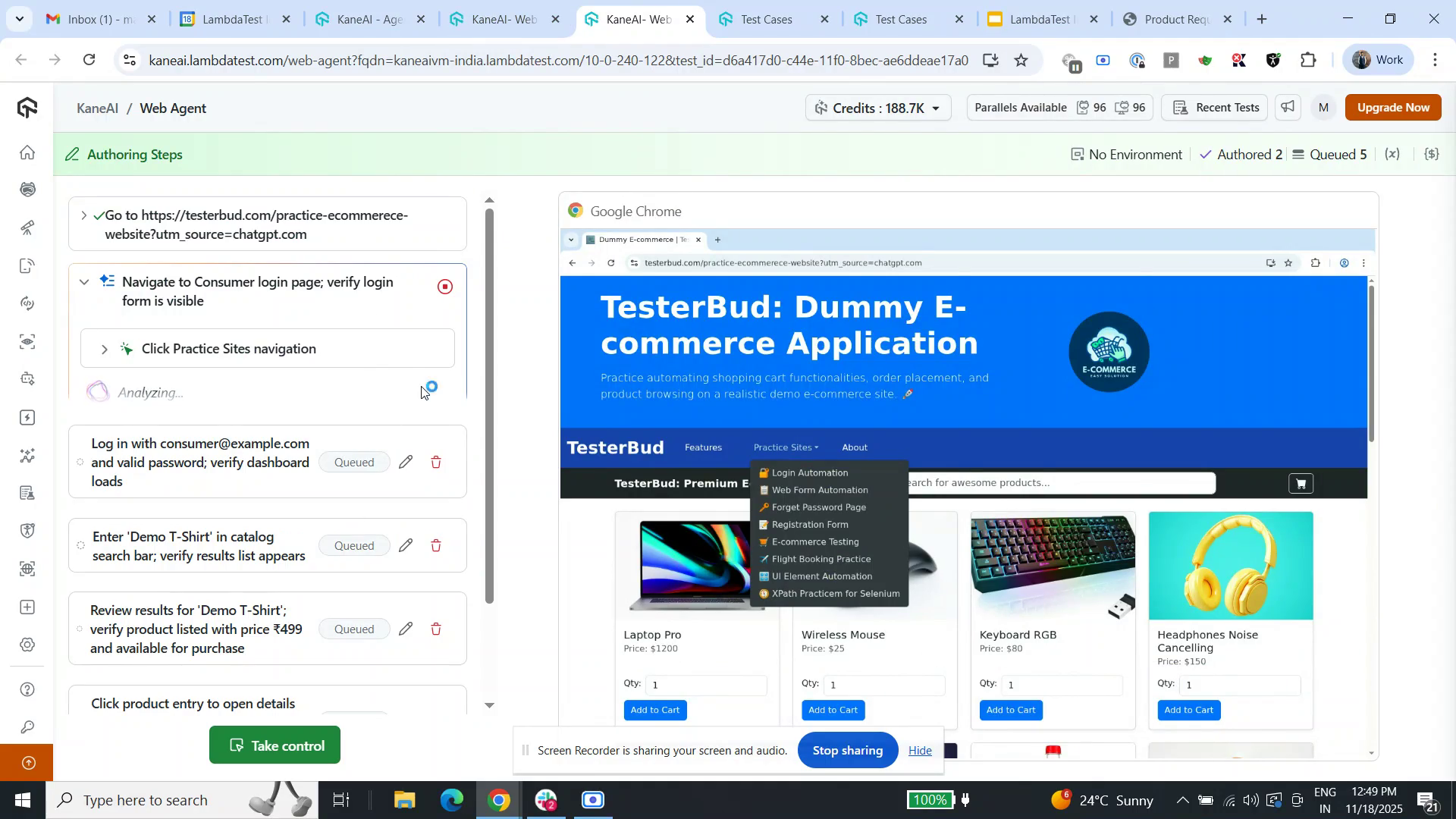Select the Home icon in the left sidebar
This screenshot has height=819, width=1456.
tap(27, 152)
